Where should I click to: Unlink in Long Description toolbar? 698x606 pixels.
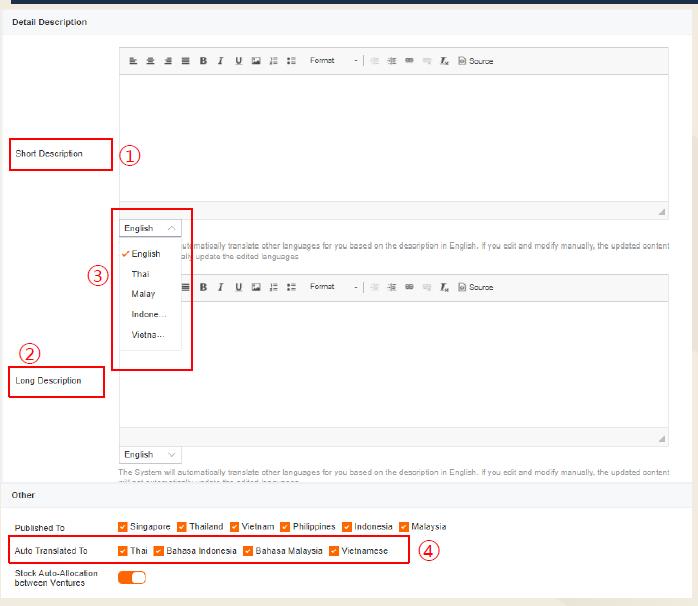[426, 287]
